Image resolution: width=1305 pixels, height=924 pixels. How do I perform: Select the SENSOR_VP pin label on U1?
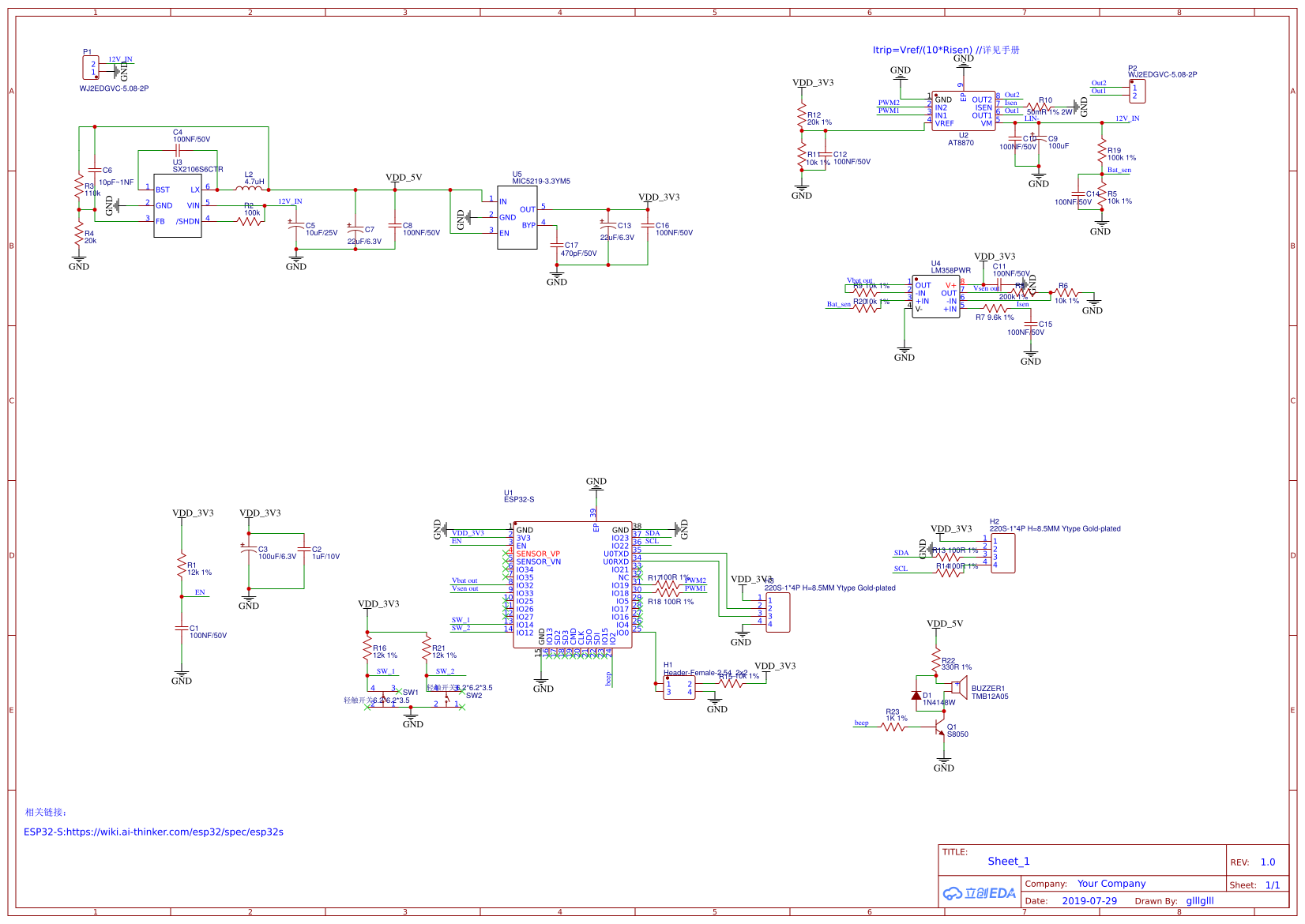[x=538, y=554]
